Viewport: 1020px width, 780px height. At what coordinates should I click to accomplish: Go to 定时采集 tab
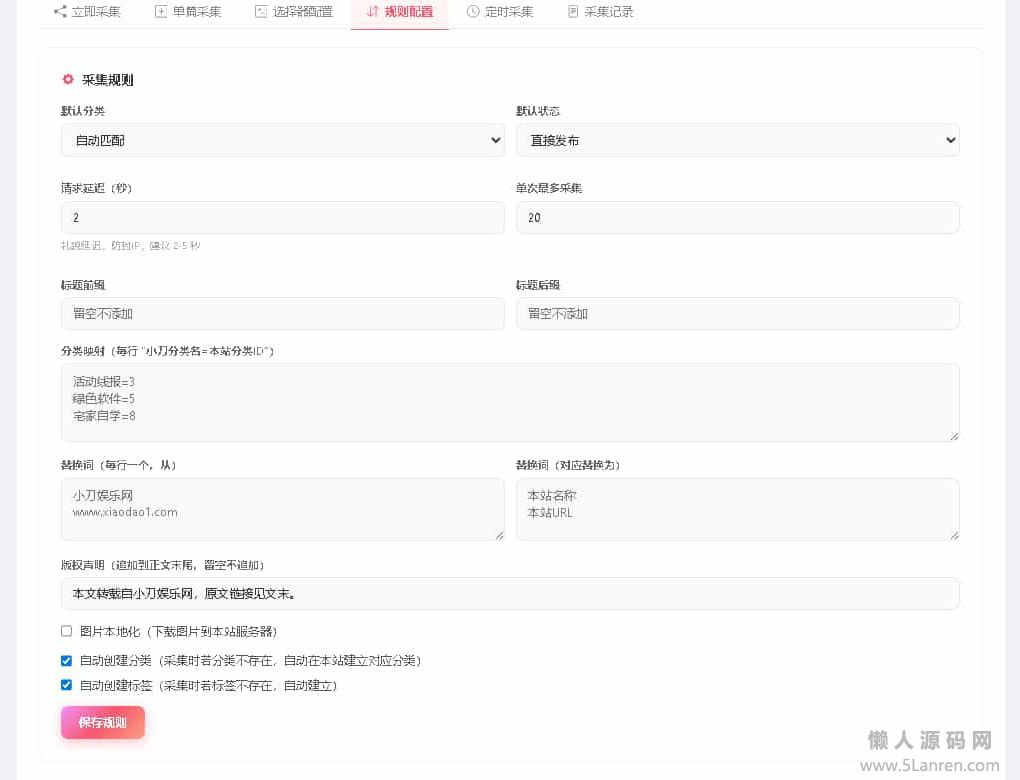500,12
